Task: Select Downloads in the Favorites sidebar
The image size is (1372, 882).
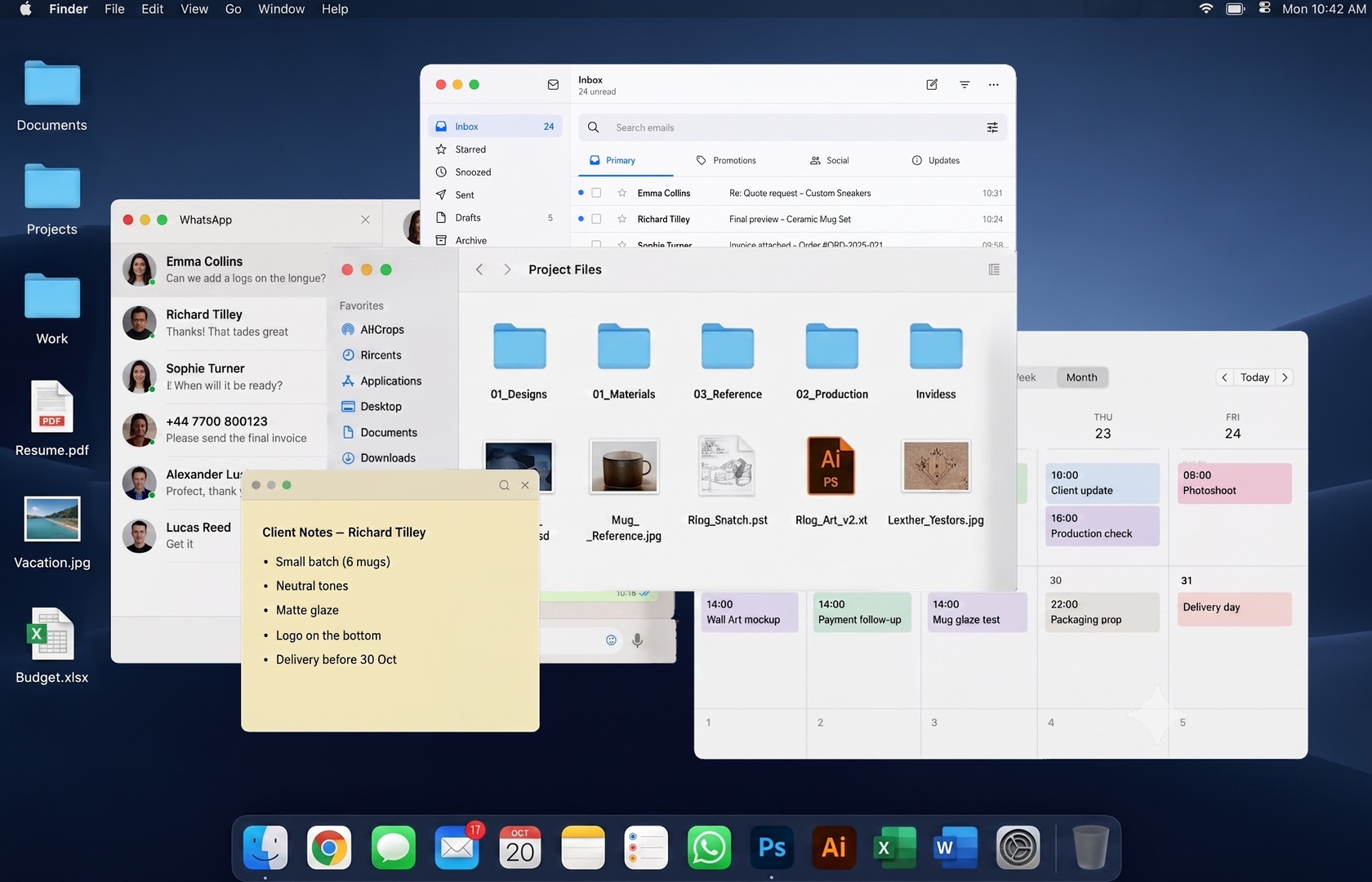Action: [379, 458]
